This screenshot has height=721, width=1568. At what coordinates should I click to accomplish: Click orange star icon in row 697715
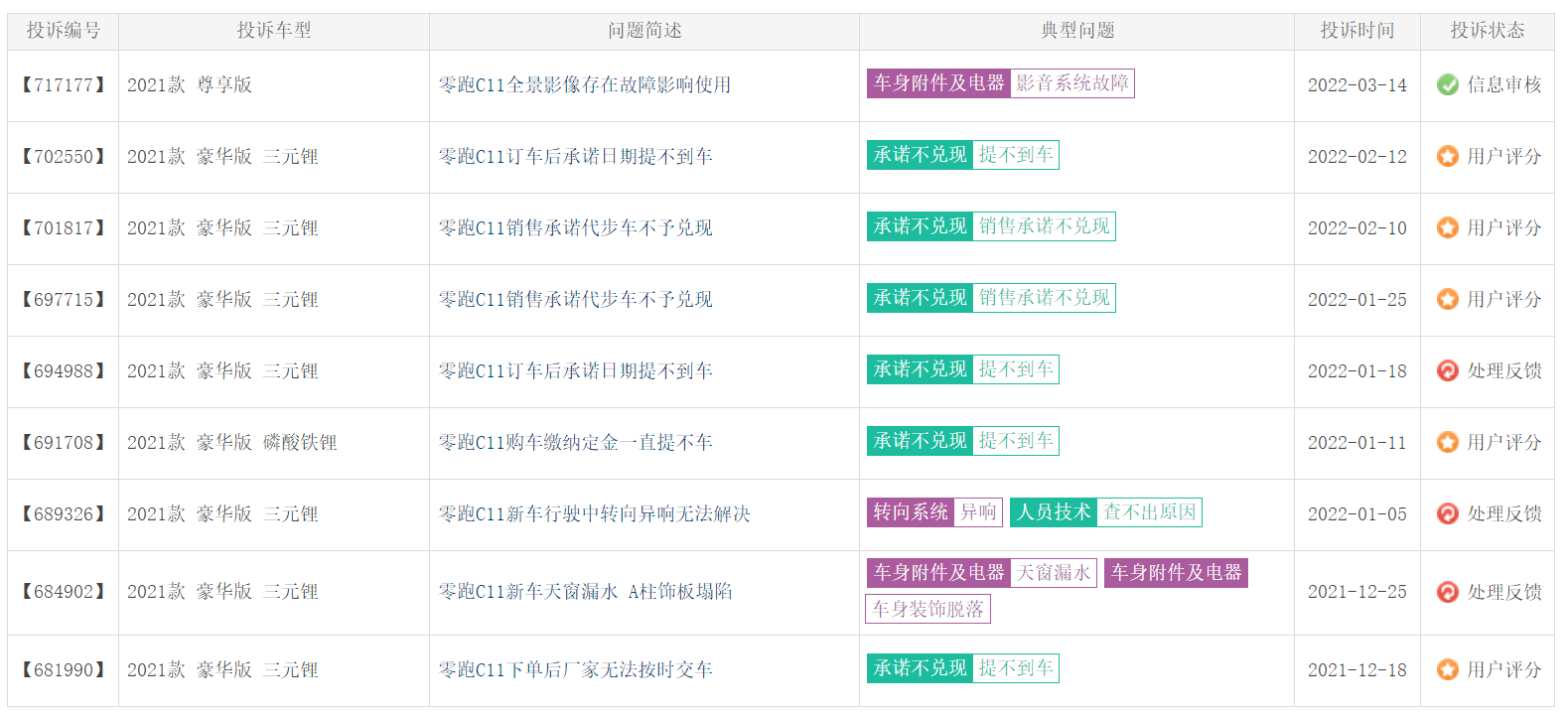click(1448, 299)
